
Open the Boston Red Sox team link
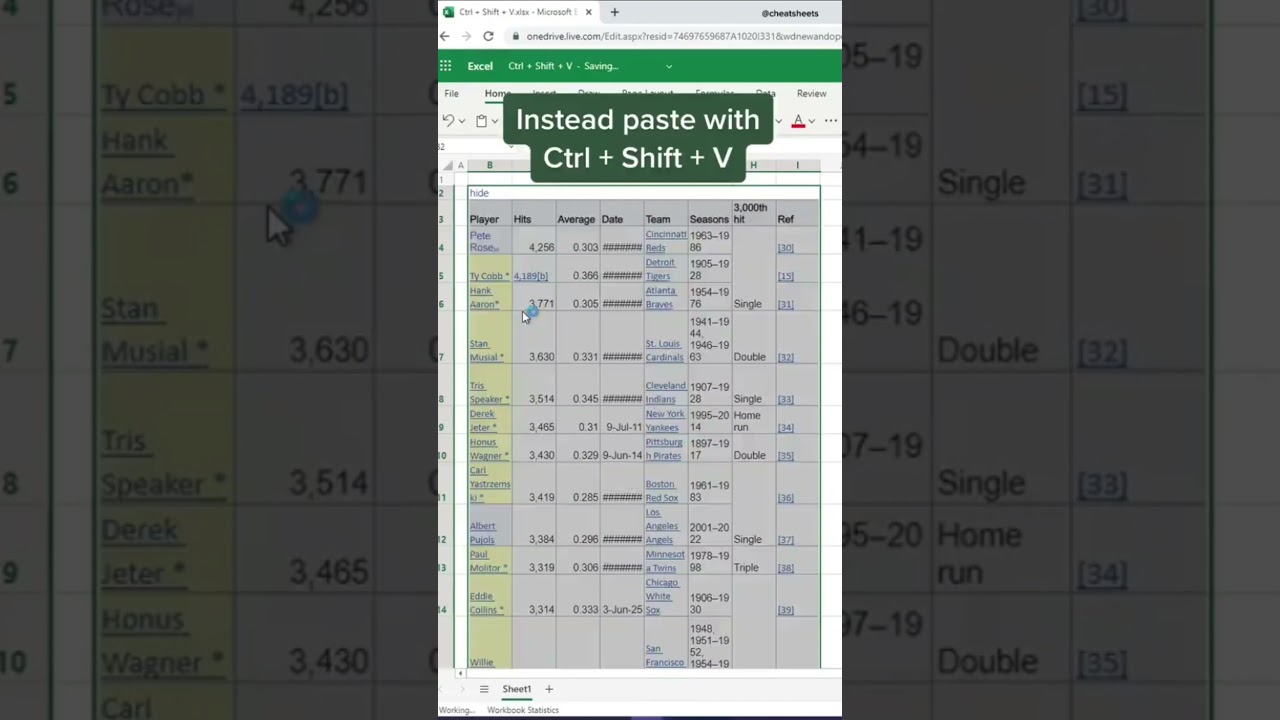tap(662, 491)
